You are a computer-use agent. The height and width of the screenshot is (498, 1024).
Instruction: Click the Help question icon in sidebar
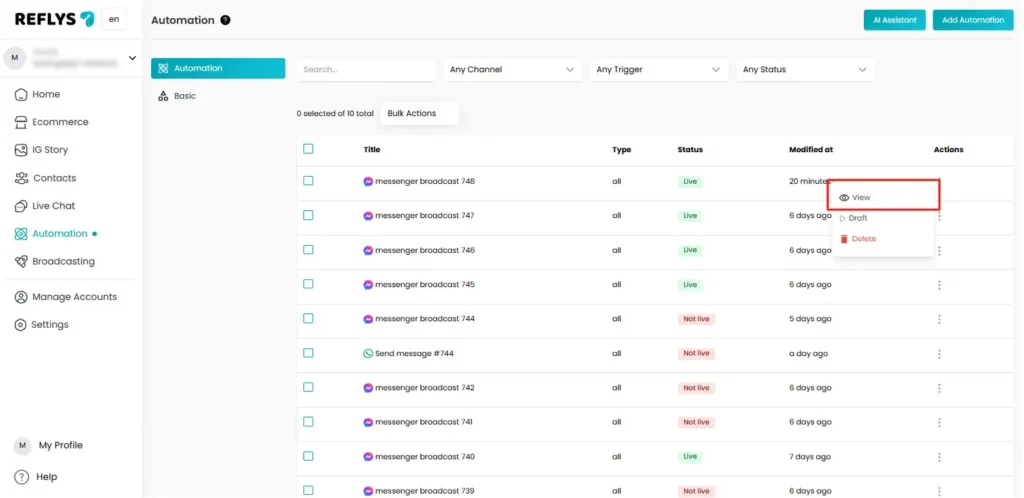pos(22,477)
